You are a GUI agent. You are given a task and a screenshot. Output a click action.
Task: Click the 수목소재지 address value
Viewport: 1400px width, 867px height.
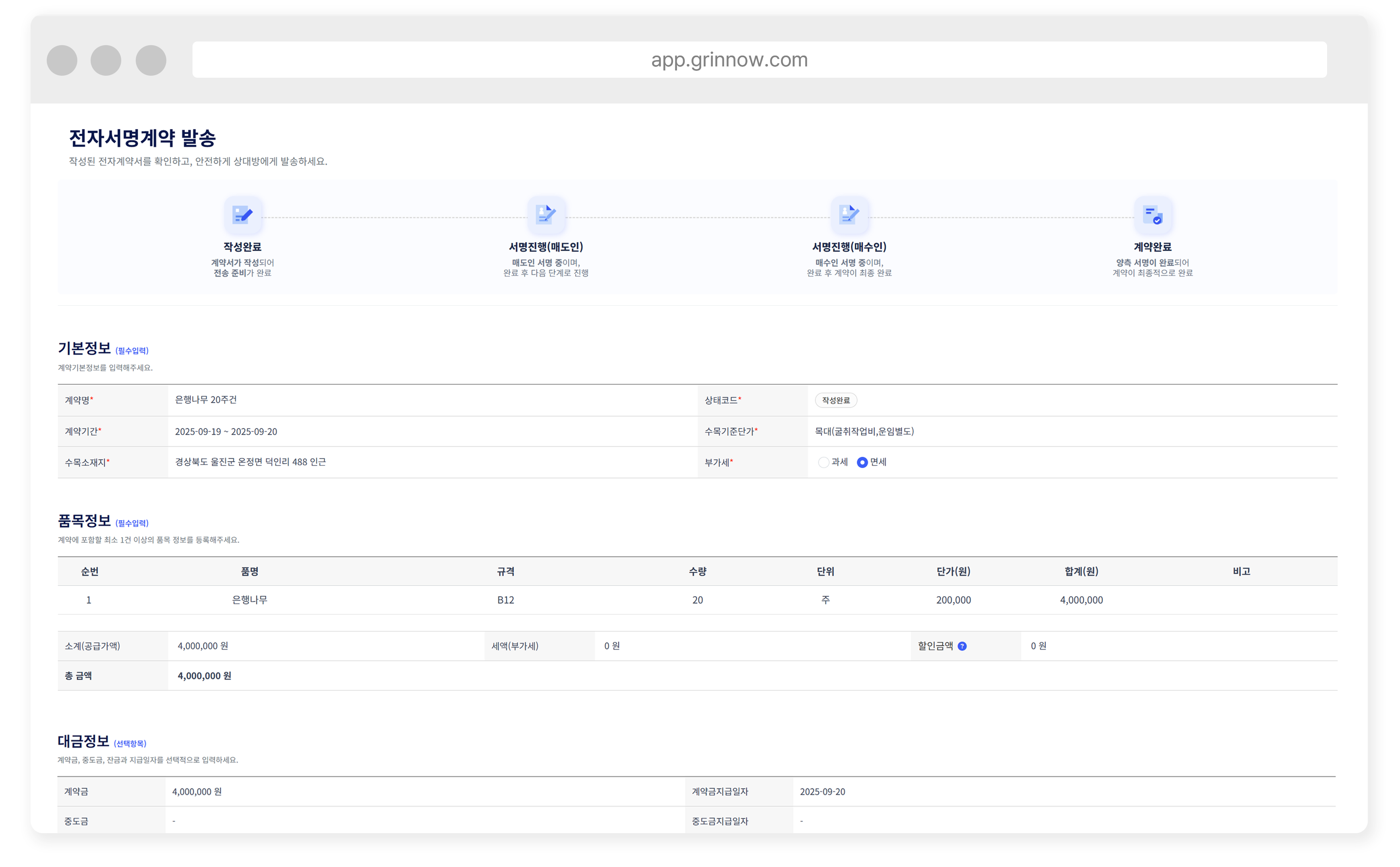250,461
